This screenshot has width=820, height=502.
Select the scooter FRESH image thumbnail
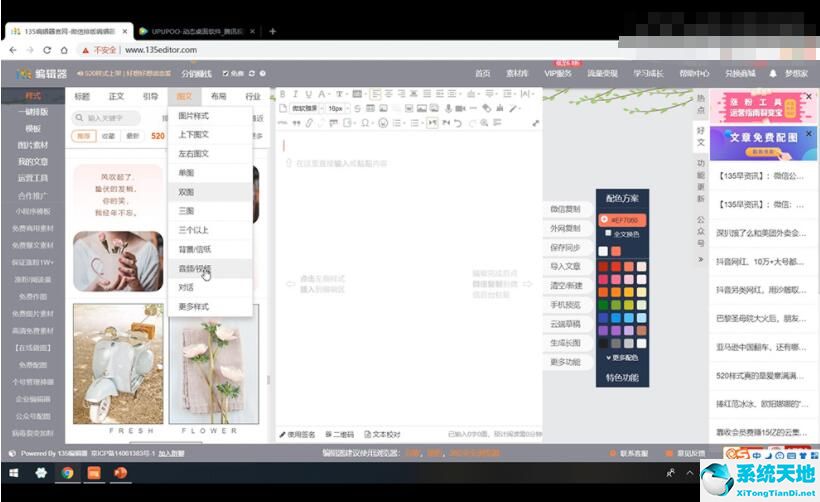coord(118,364)
